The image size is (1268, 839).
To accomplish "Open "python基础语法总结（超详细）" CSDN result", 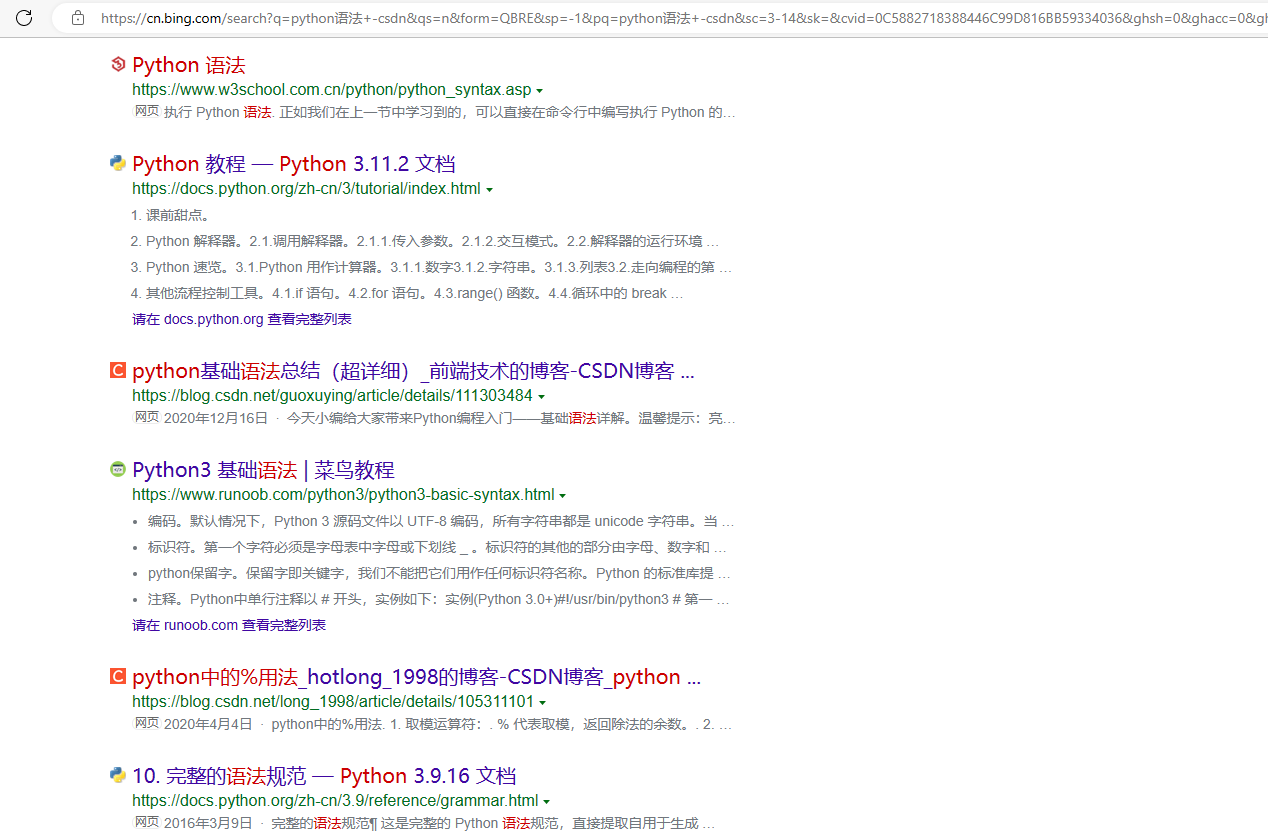I will [413, 371].
